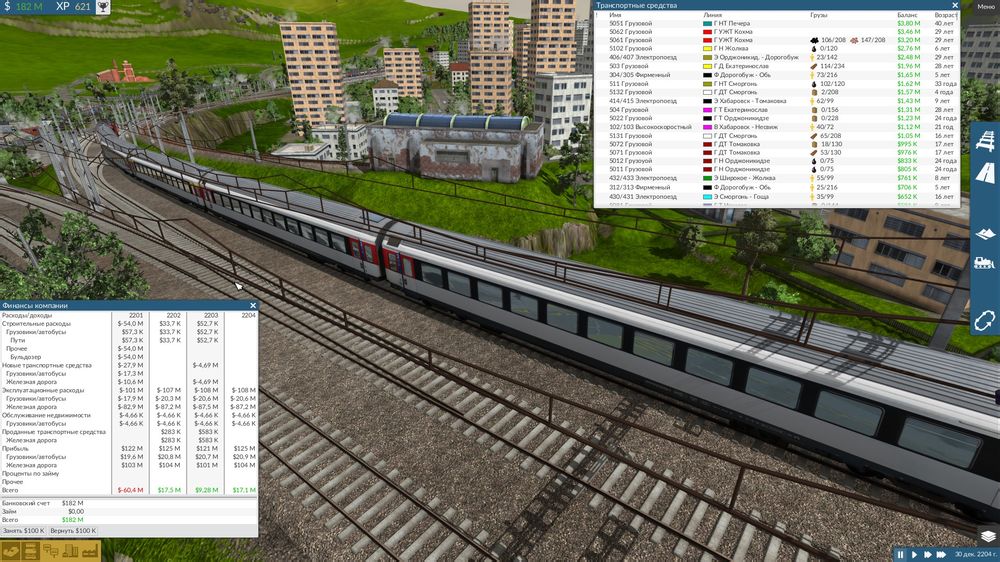Set game to triple fast-forward speed
Image resolution: width=1000 pixels, height=562 pixels.
[941, 555]
